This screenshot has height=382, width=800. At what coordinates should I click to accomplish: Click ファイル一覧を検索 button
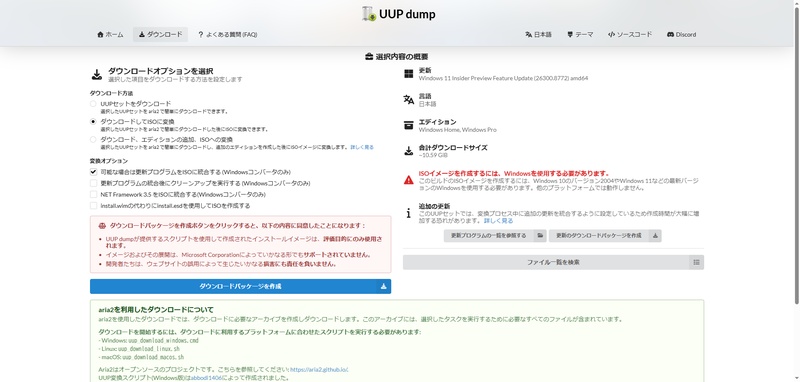pos(553,262)
